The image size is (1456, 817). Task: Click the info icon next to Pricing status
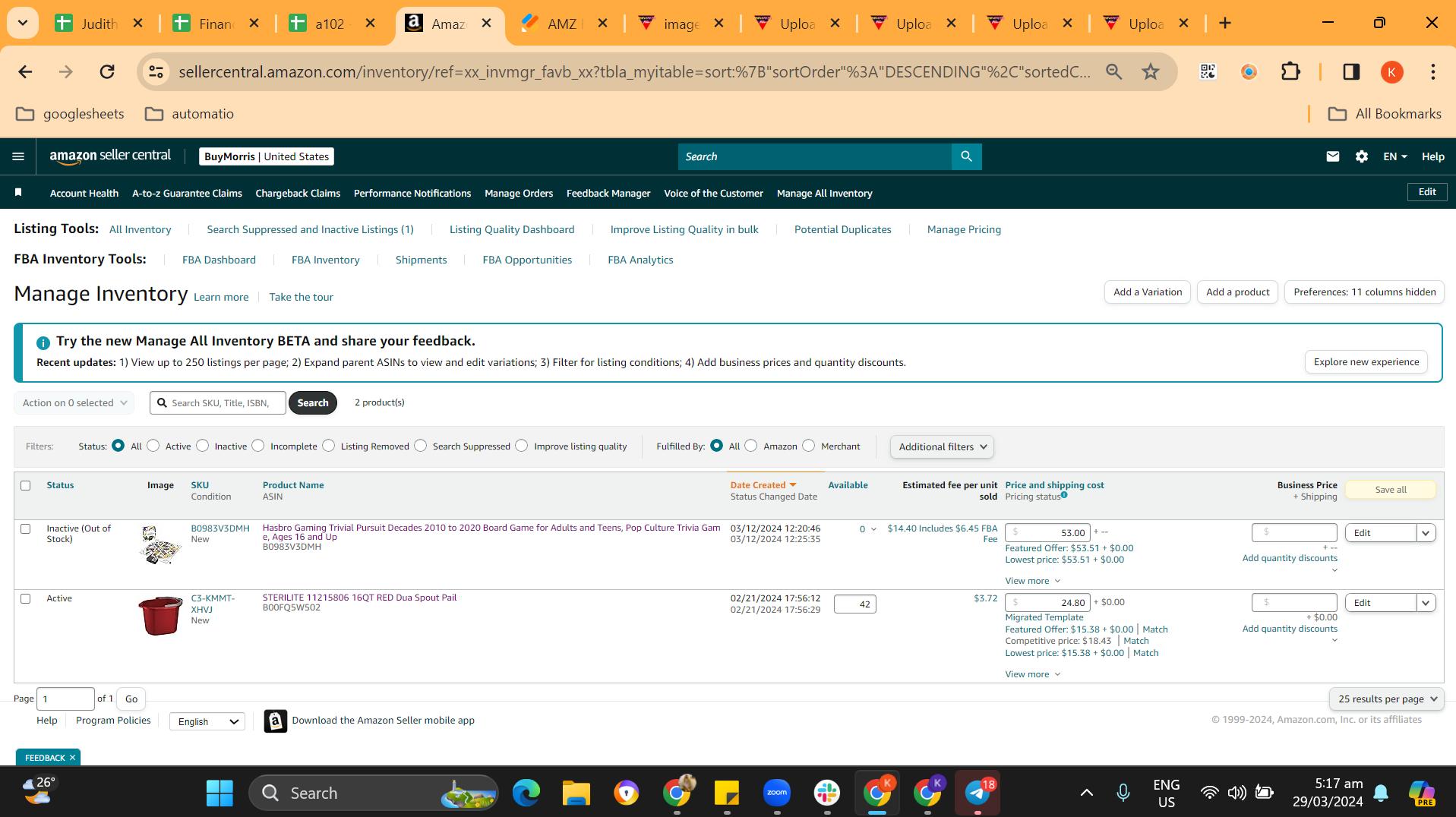click(x=1064, y=495)
